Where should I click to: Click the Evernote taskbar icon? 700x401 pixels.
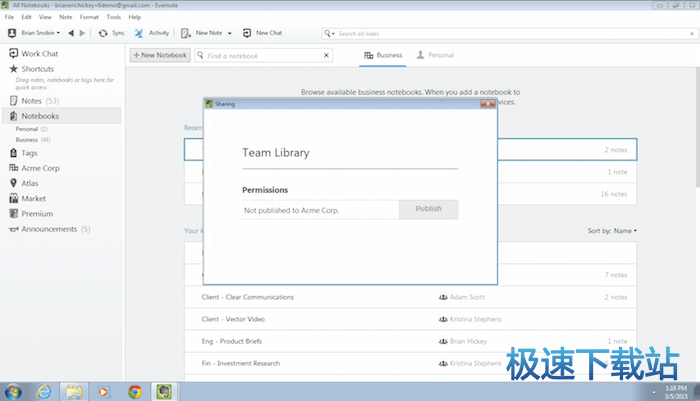pos(164,392)
